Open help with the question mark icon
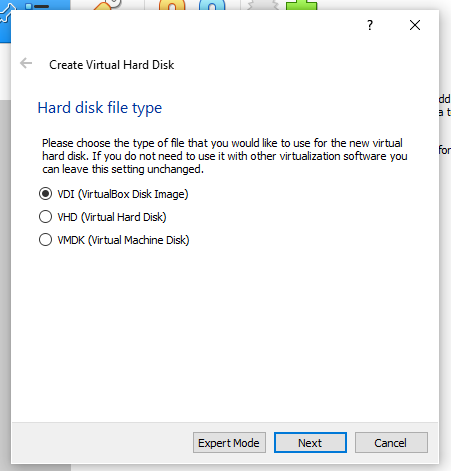 click(x=370, y=25)
